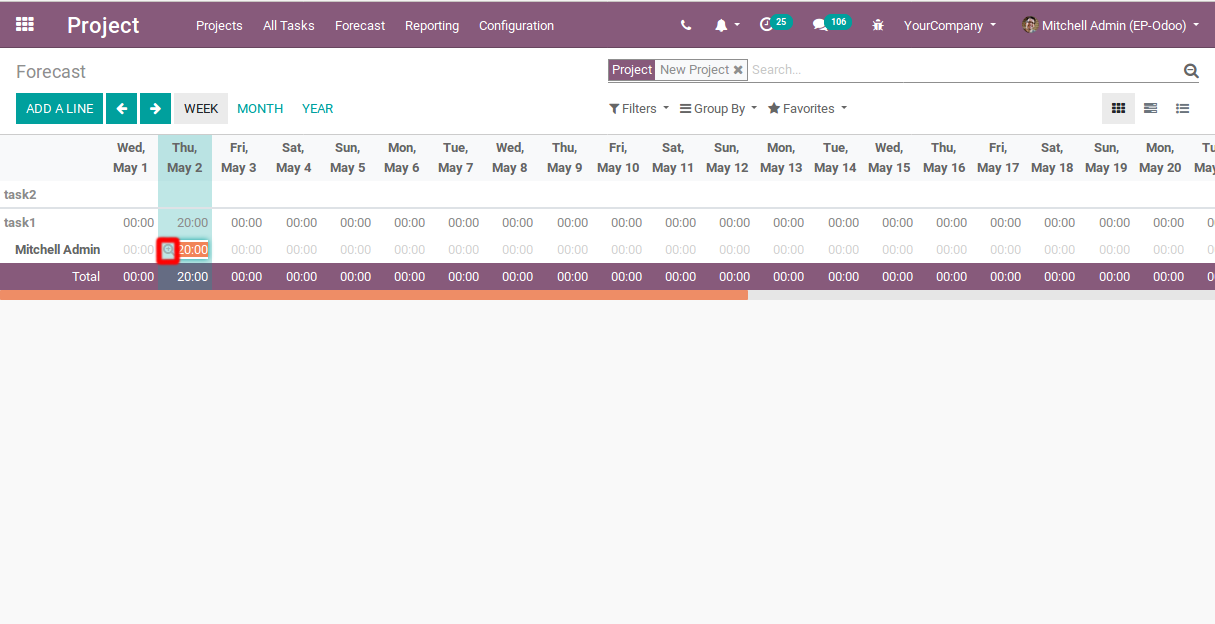Remove the New Project search facet
The width and height of the screenshot is (1215, 624).
pyautogui.click(x=738, y=70)
